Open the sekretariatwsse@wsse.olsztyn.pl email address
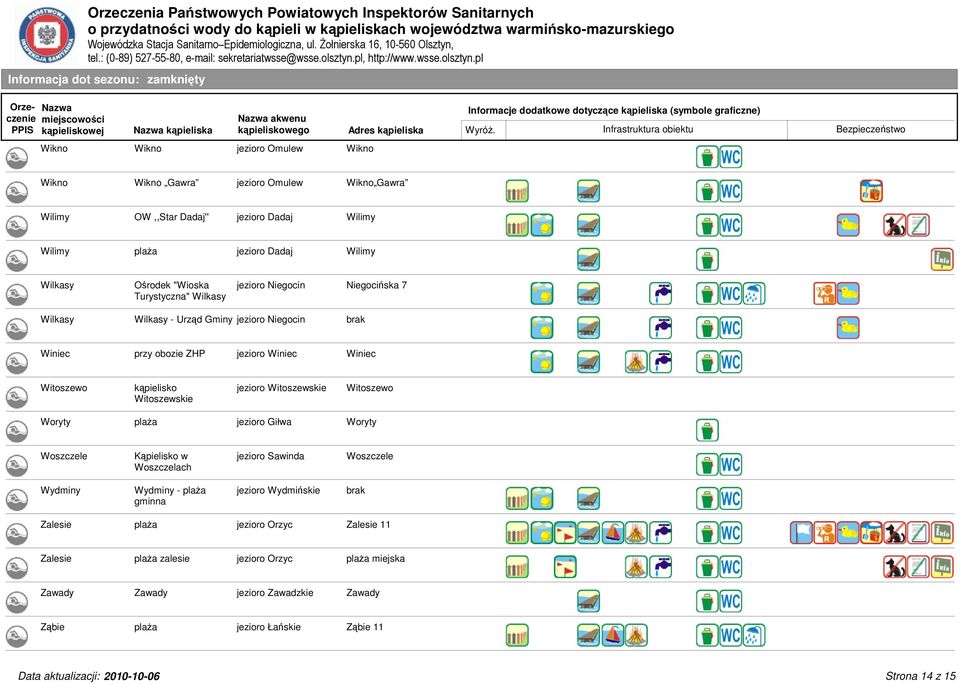Image resolution: width=960 pixels, height=684 pixels. pos(290,58)
